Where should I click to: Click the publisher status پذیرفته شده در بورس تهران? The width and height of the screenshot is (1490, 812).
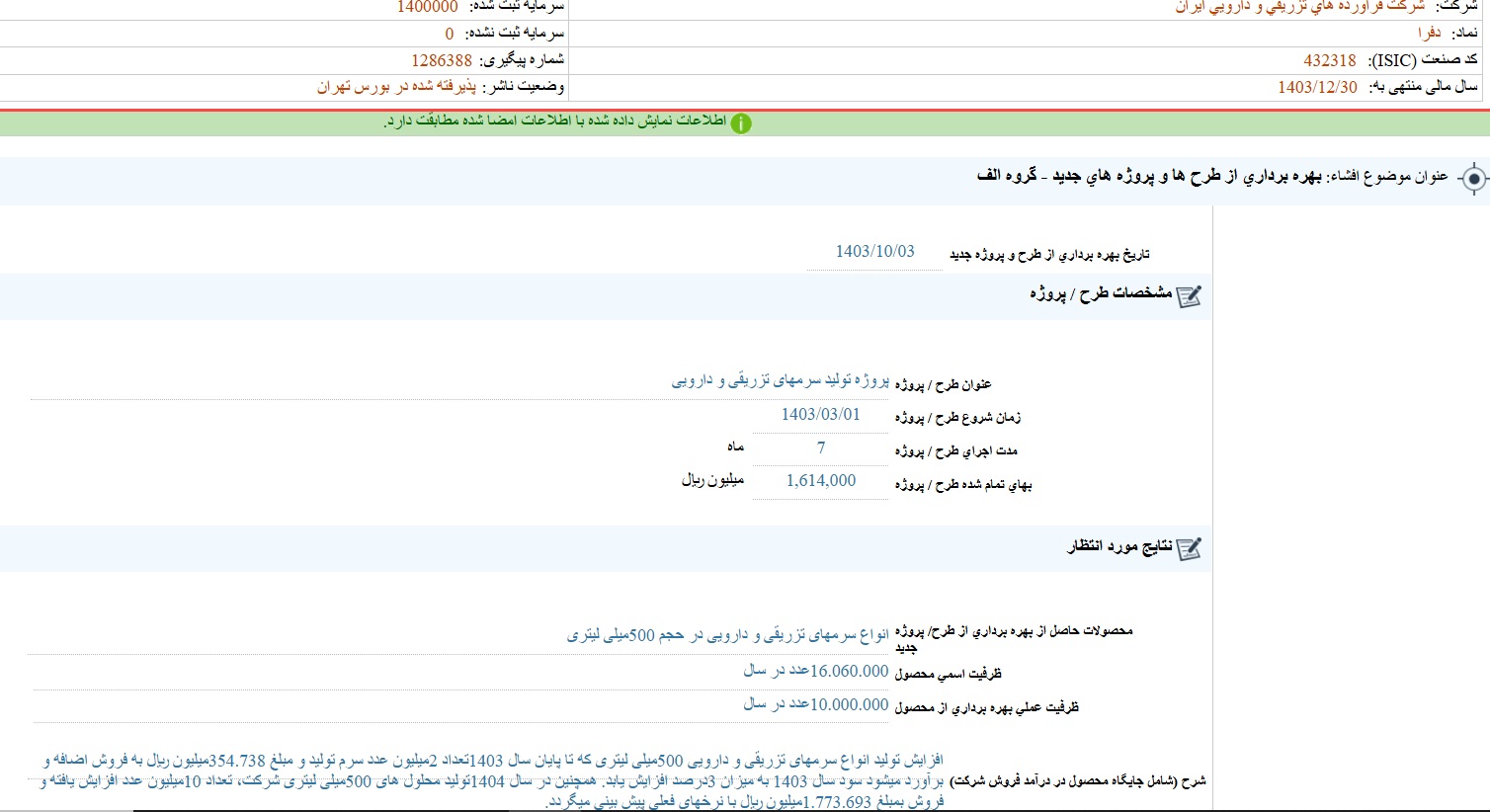point(396,87)
